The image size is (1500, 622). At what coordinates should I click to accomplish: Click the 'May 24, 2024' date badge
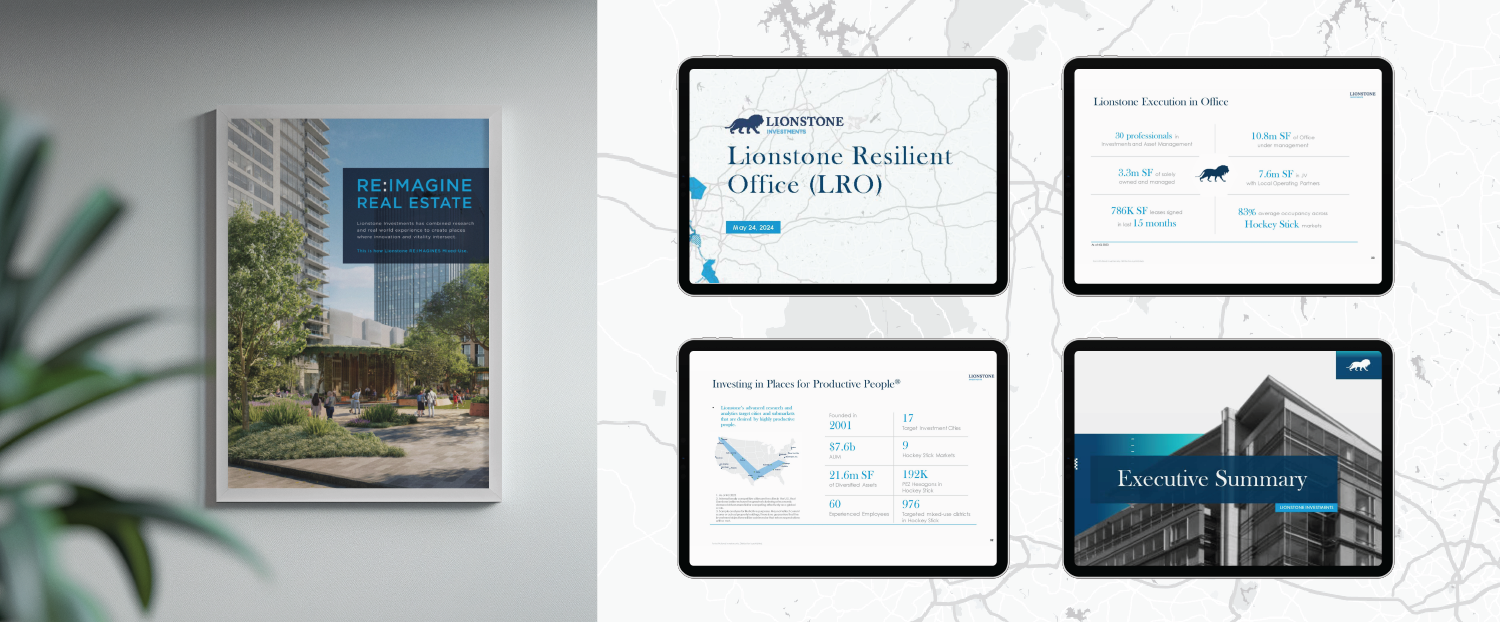click(753, 228)
